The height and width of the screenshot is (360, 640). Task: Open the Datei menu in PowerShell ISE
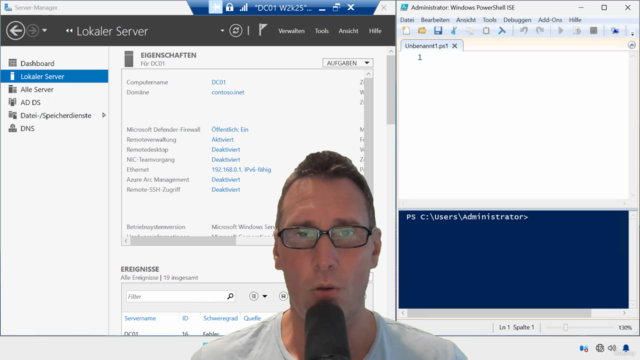point(407,20)
